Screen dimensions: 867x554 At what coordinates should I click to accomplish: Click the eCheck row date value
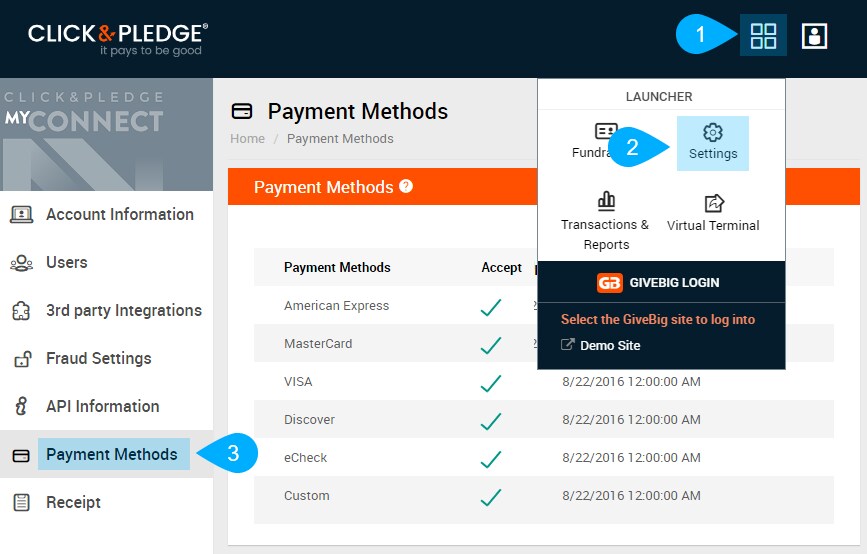(x=631, y=458)
